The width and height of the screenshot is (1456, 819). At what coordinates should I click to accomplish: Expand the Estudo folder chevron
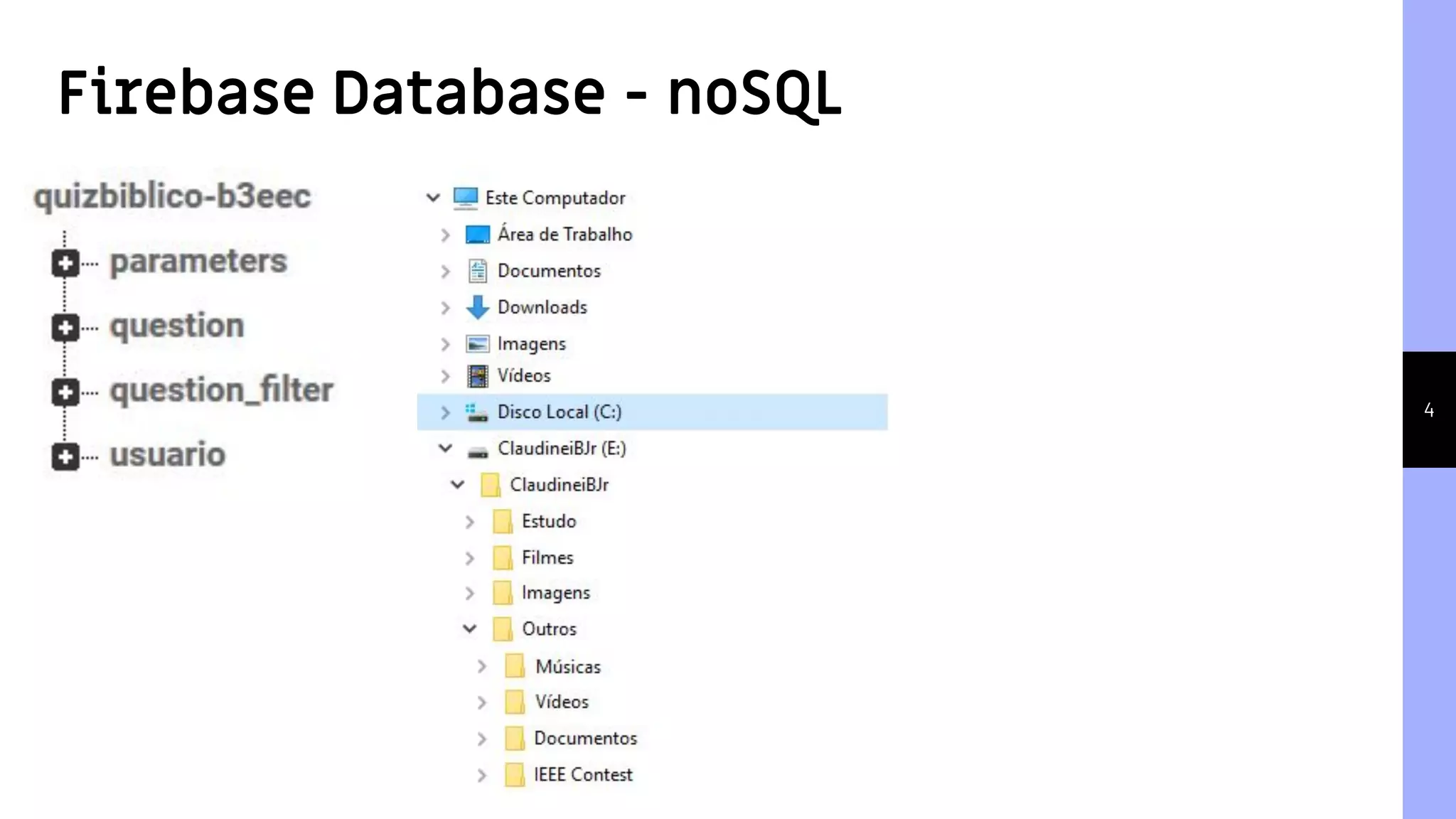(x=470, y=522)
